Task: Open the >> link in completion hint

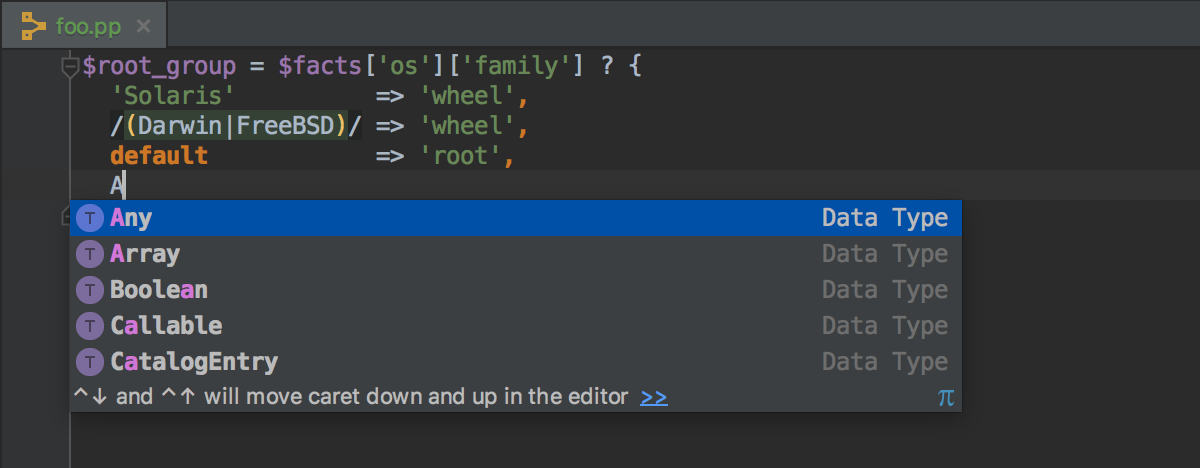Action: 654,397
